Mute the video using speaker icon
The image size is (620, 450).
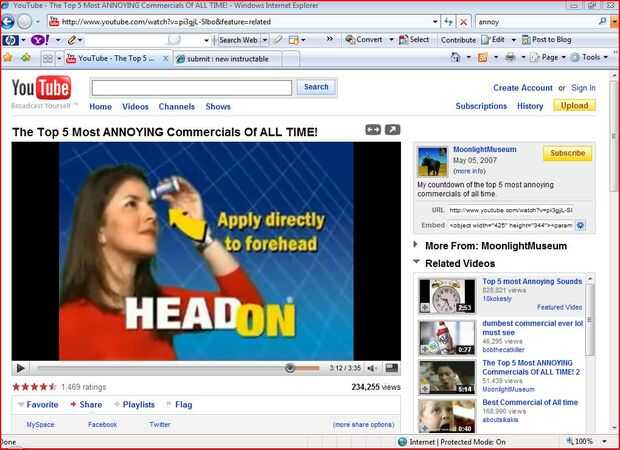point(371,368)
